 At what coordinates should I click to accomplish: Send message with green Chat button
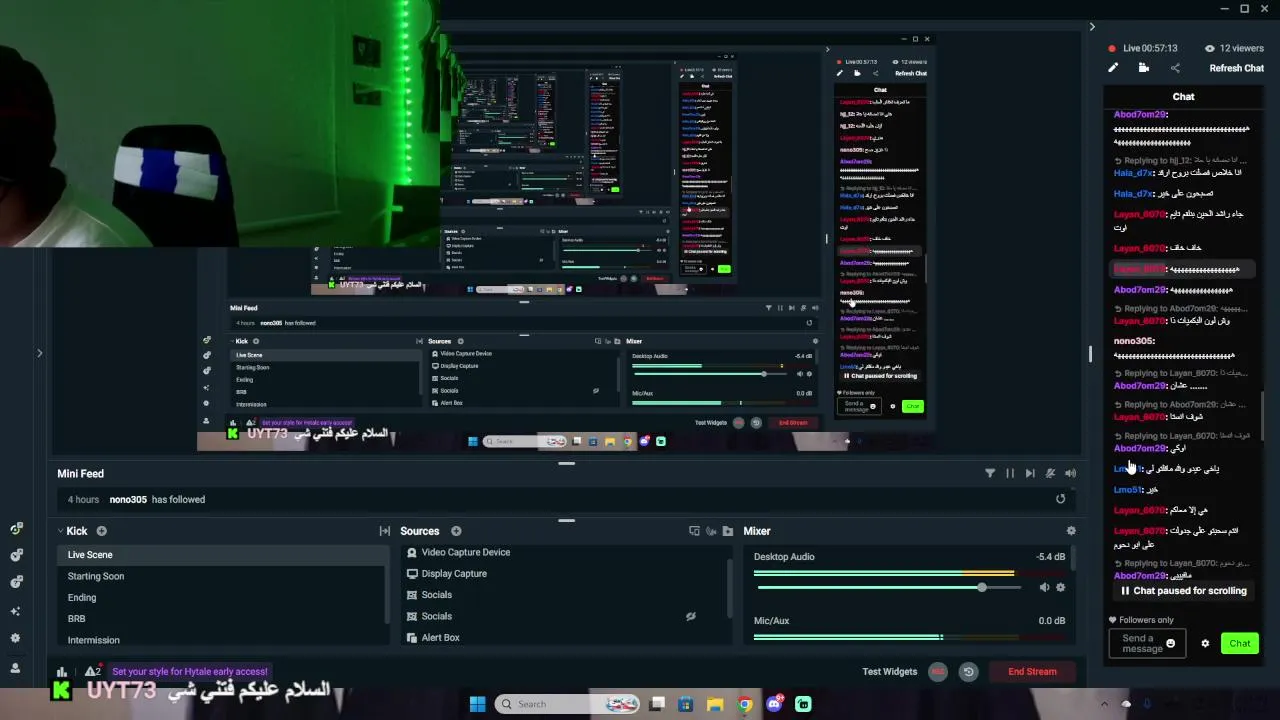pos(1240,644)
